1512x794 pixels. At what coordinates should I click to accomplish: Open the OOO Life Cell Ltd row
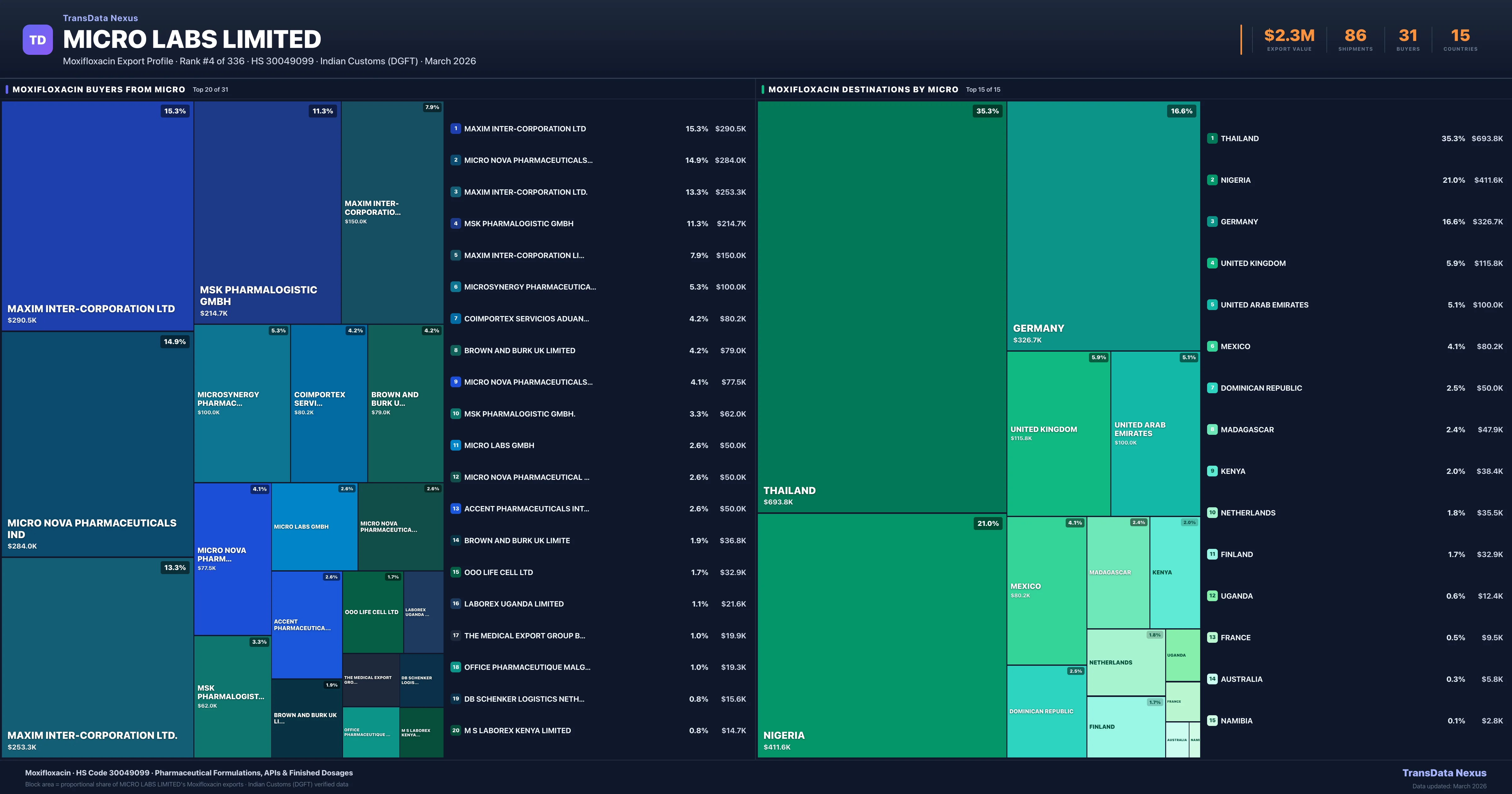point(498,572)
